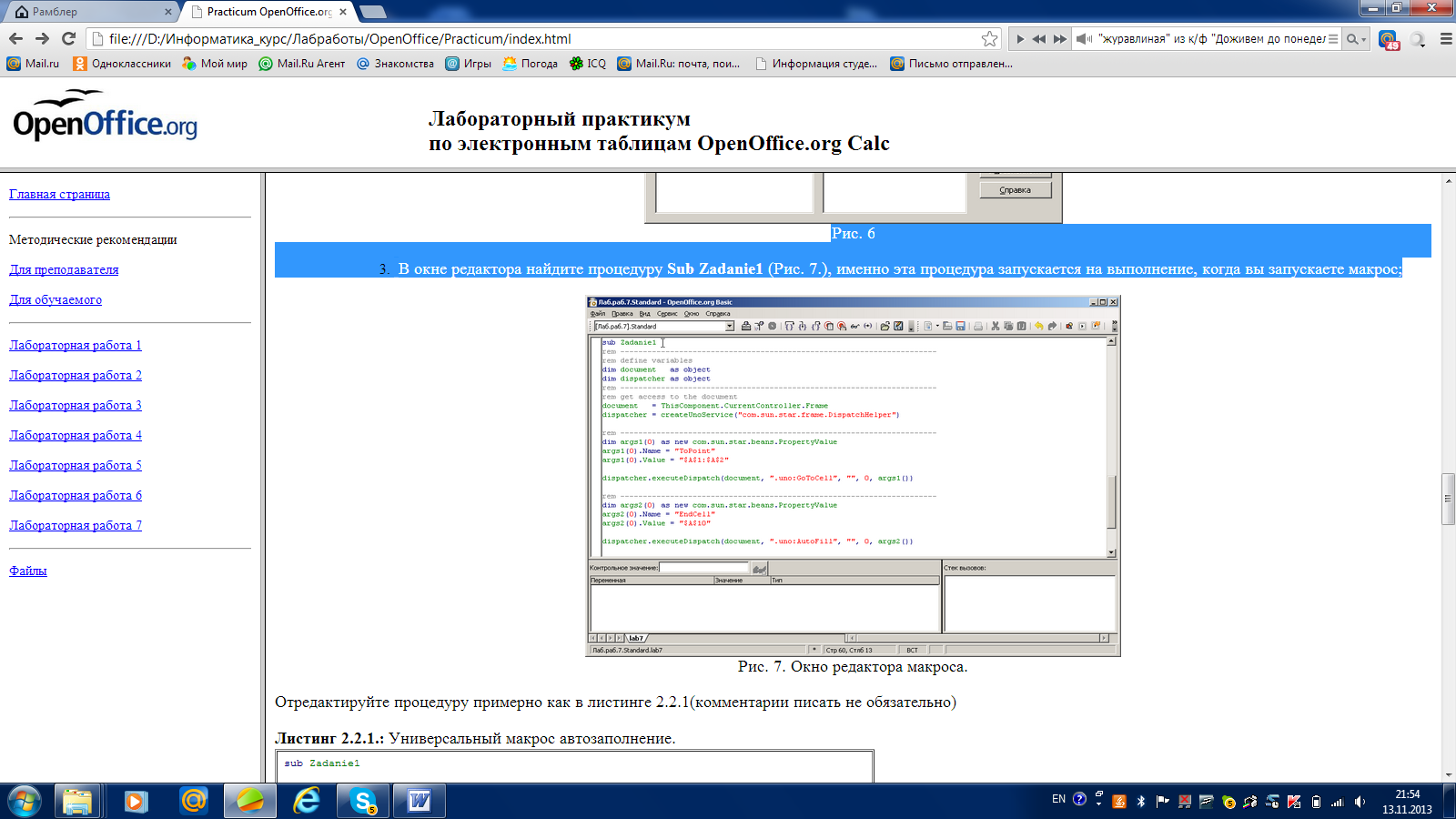Open Лабораторная работа 6

click(x=76, y=495)
